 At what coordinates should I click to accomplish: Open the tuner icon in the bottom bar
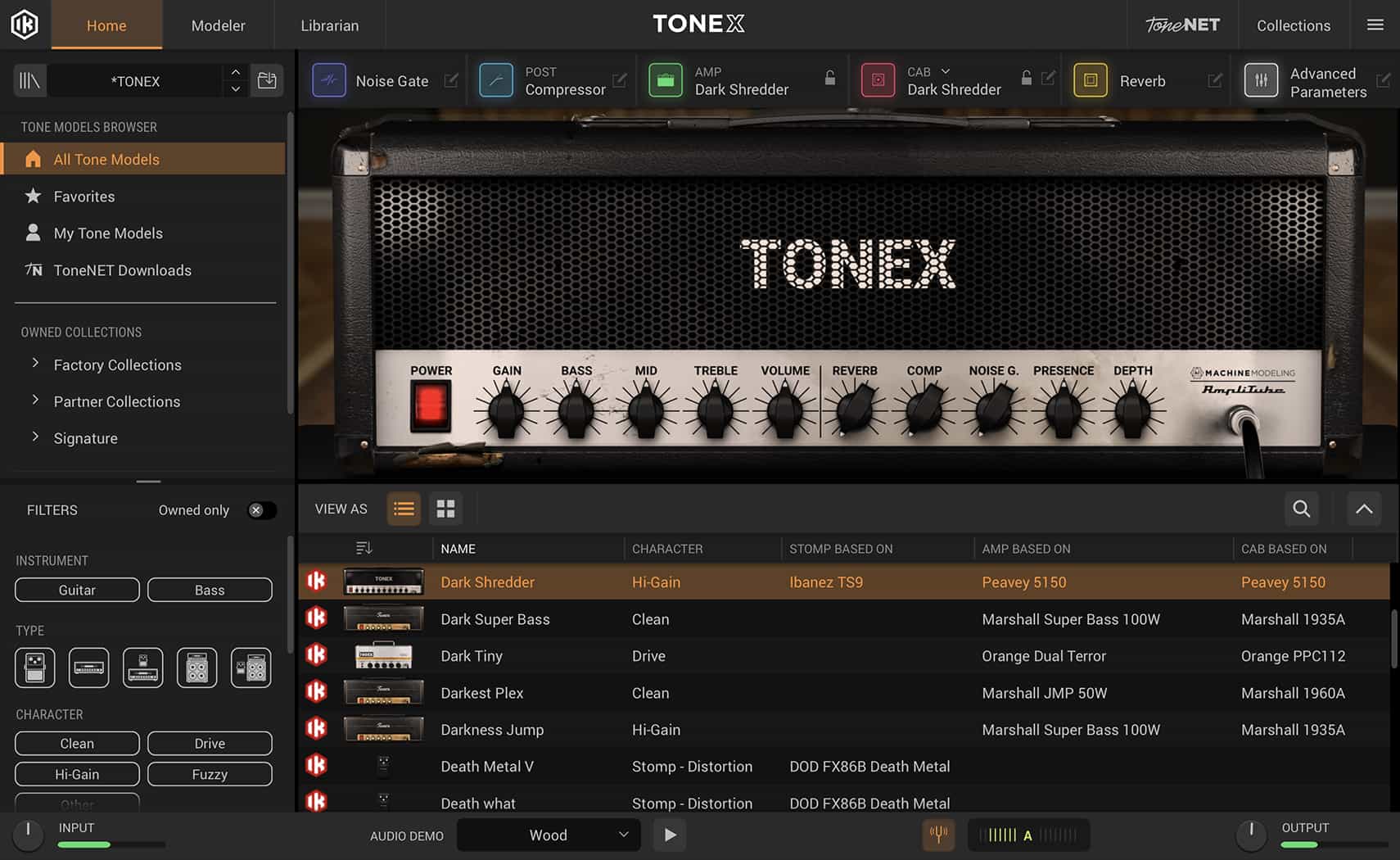(938, 835)
